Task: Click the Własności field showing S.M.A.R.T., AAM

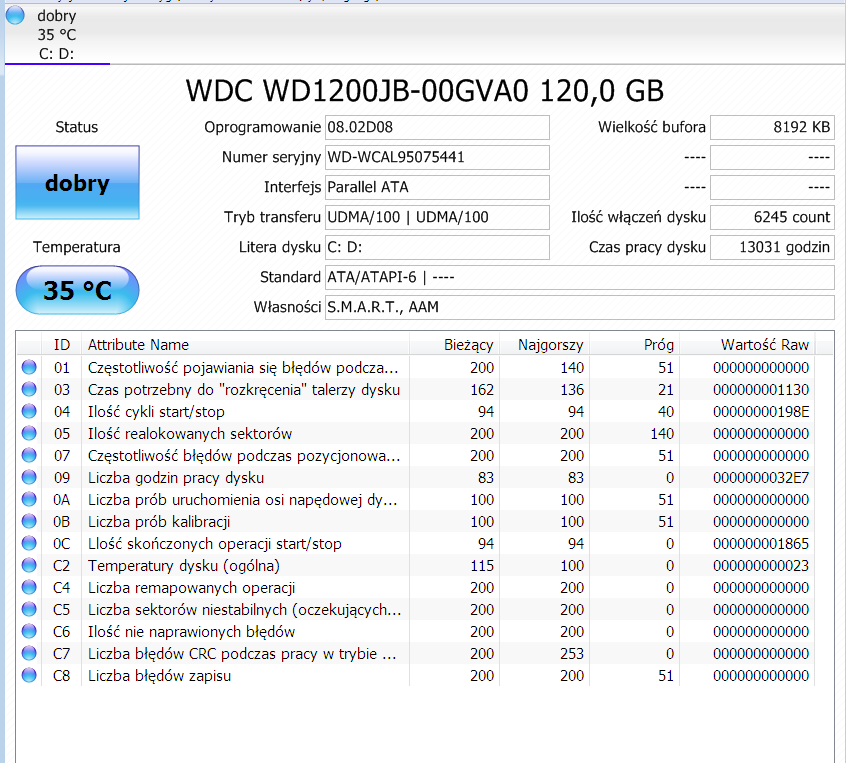Action: point(579,307)
